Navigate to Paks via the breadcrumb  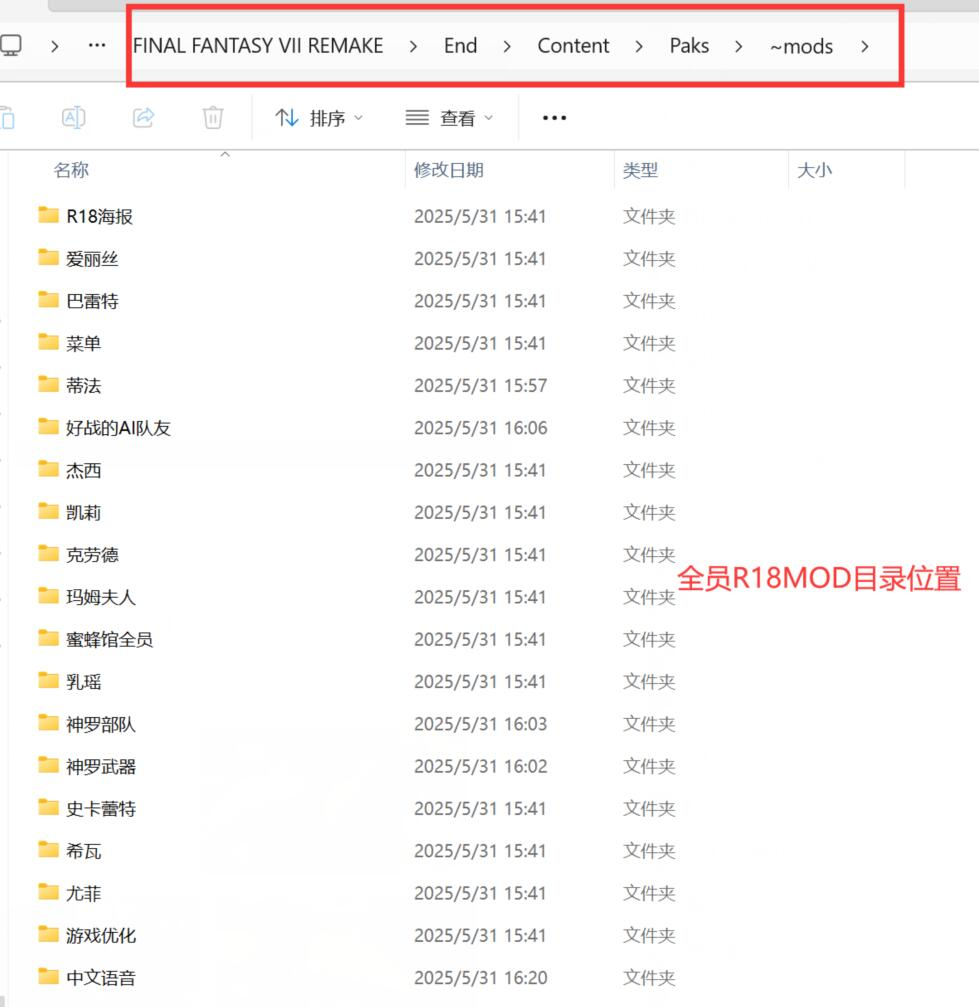pyautogui.click(x=689, y=45)
